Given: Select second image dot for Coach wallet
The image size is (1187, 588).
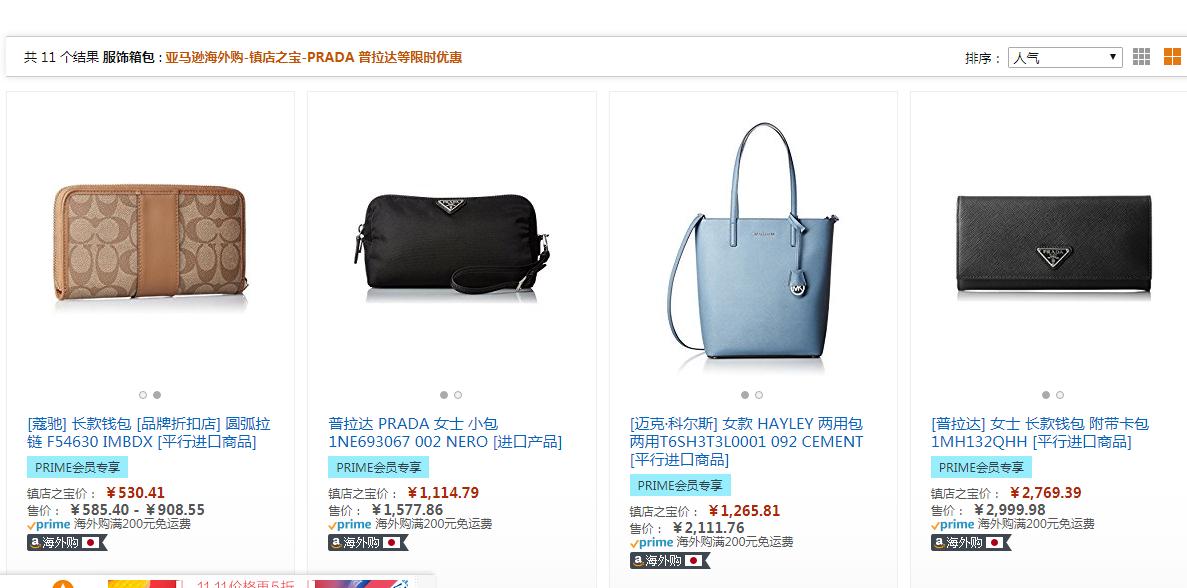Looking at the screenshot, I should click(157, 395).
